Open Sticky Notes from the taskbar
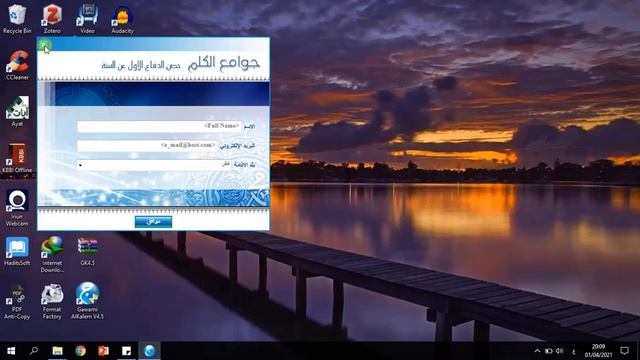Viewport: 640px width, 360px height. (126, 351)
